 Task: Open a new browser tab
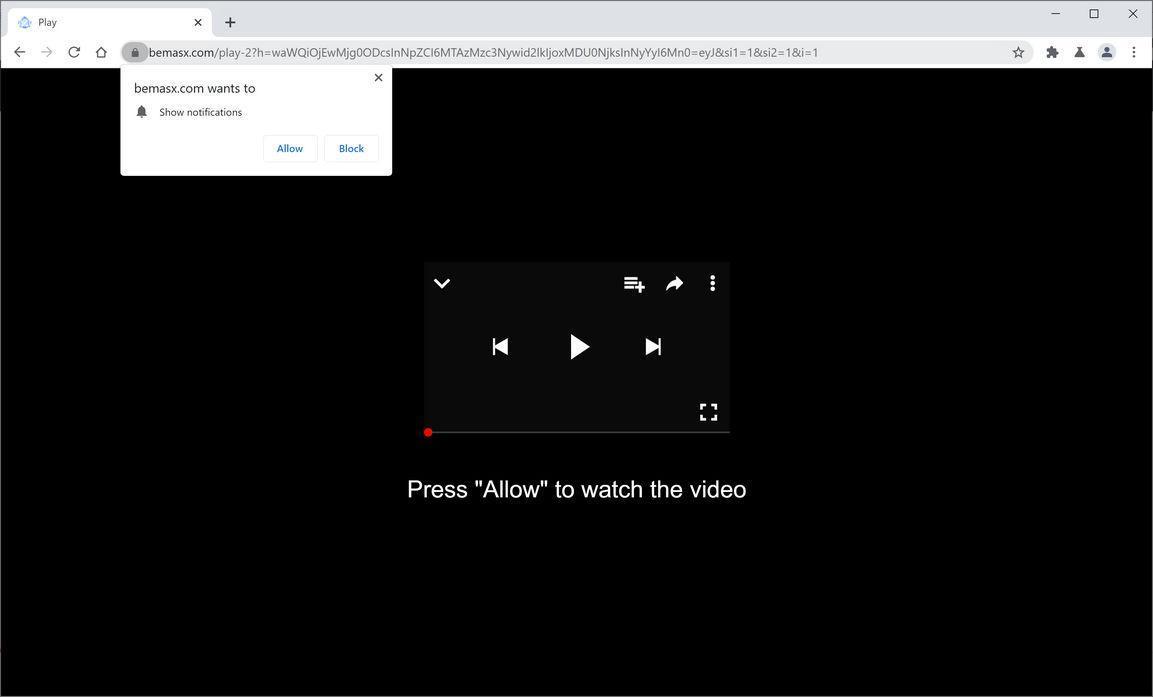click(230, 22)
